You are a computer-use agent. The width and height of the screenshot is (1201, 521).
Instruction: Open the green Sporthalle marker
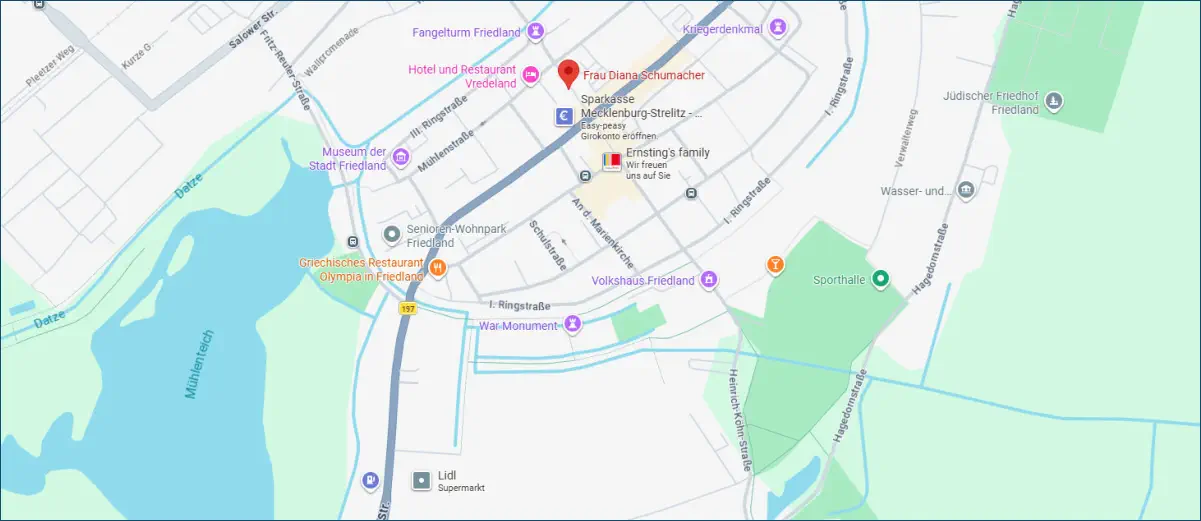click(x=880, y=280)
